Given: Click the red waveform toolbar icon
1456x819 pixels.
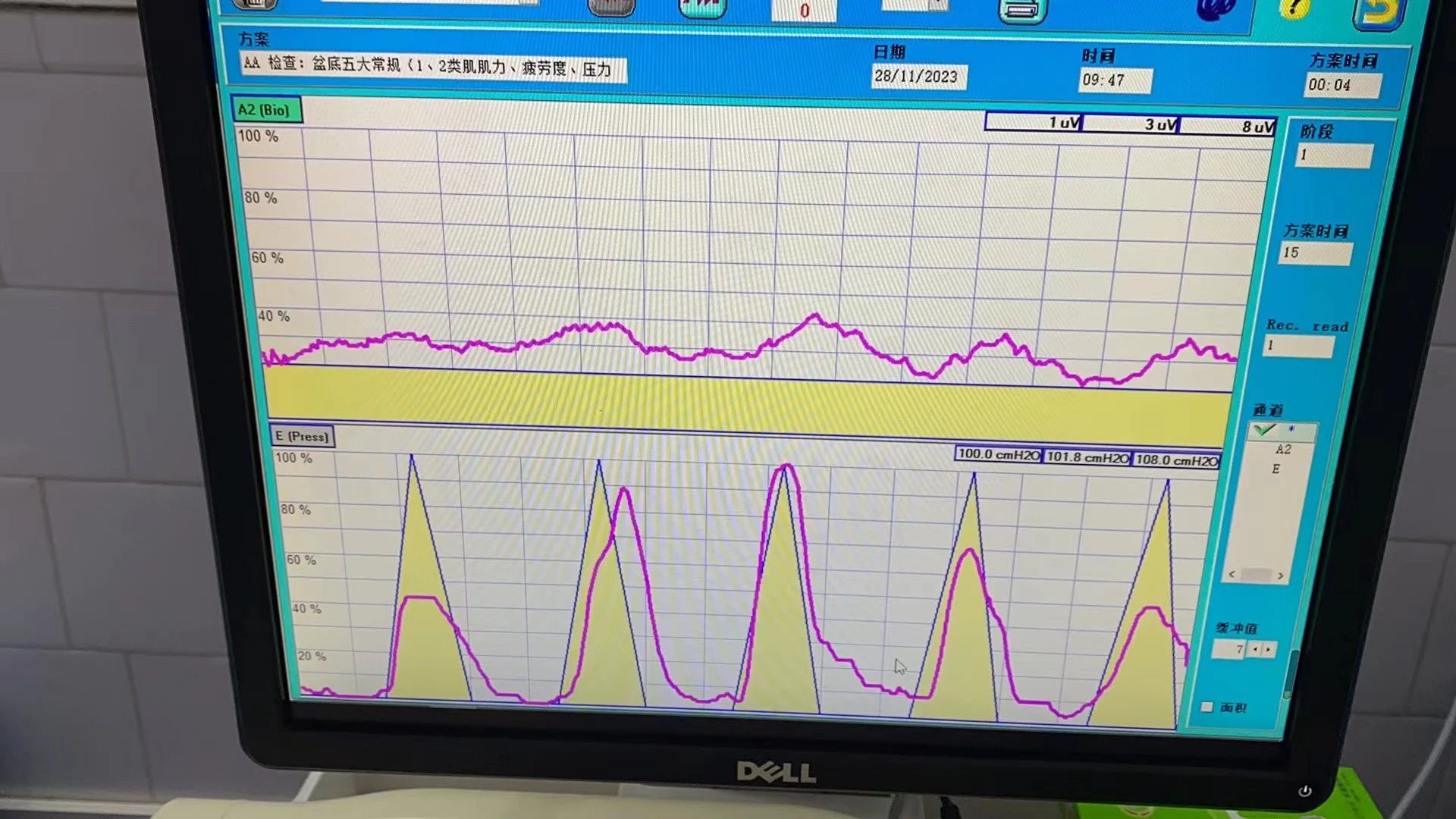Looking at the screenshot, I should 701,7.
